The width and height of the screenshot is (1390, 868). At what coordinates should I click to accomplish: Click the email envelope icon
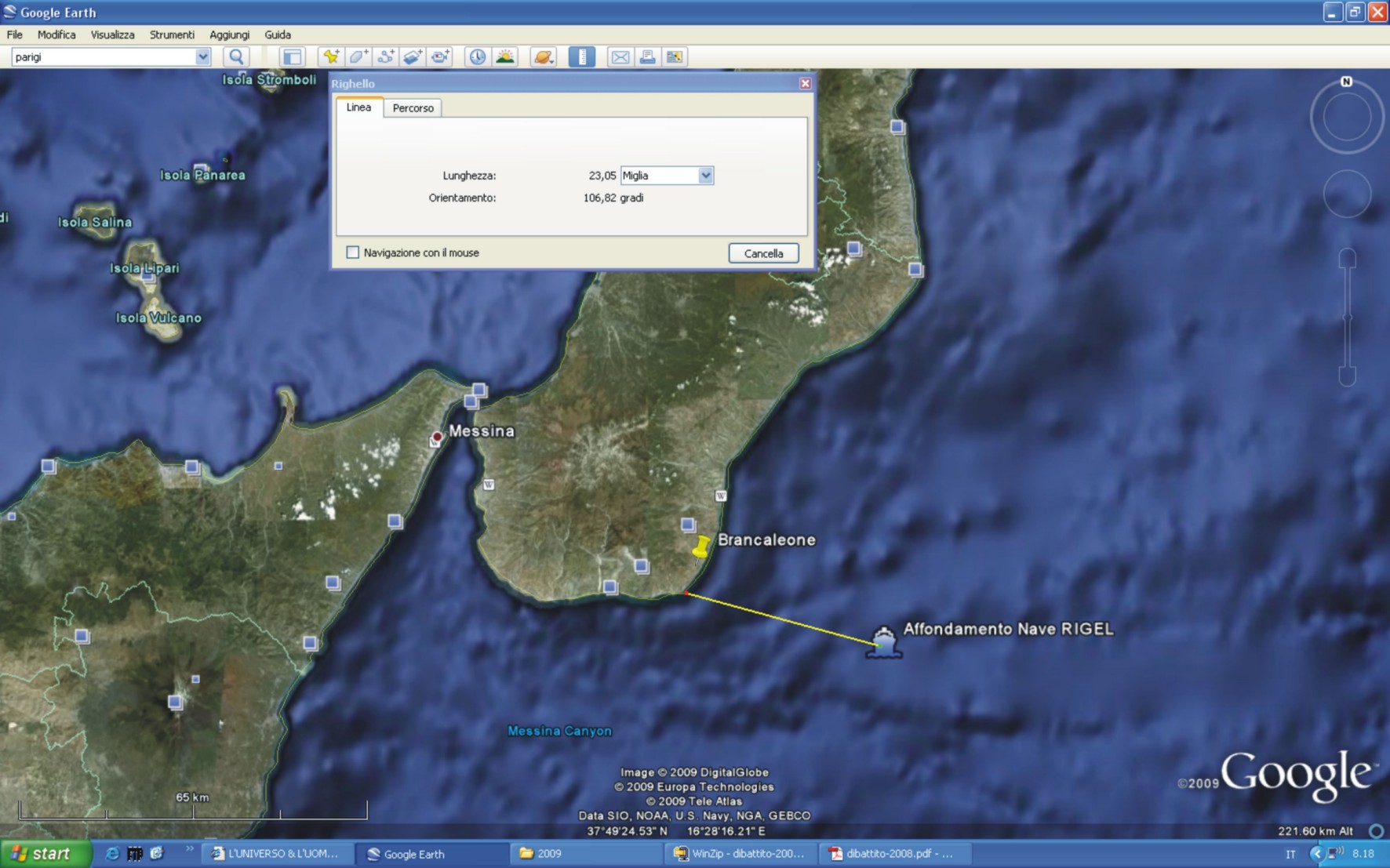(620, 56)
